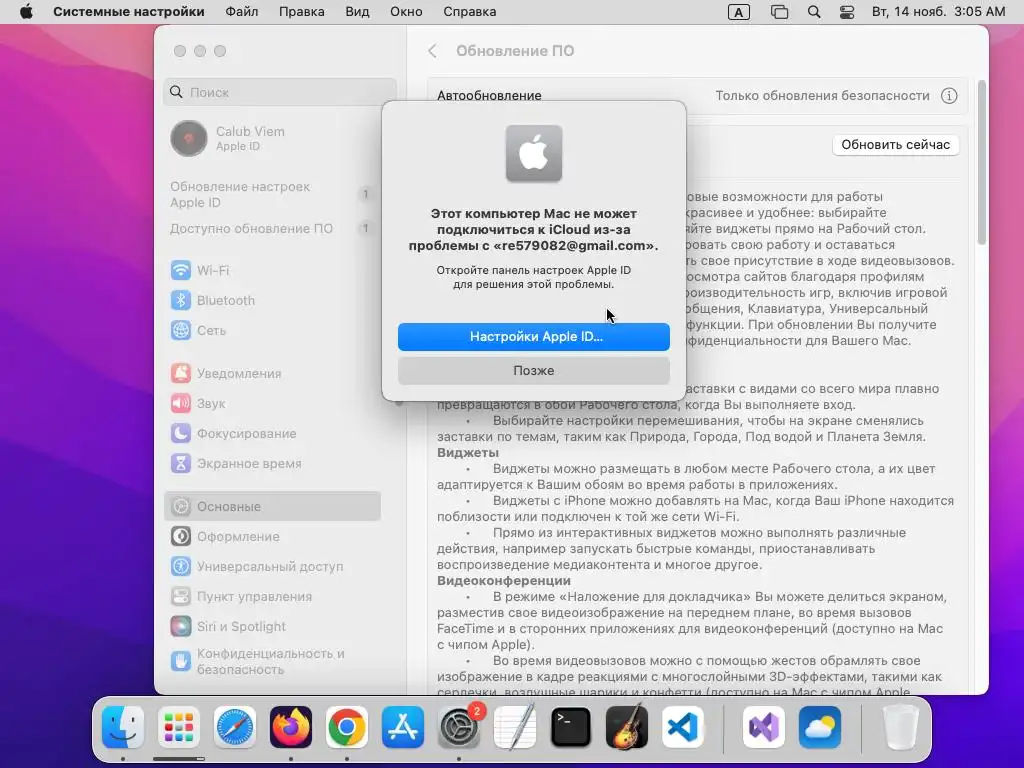Open Control Center in the menu bar
The image size is (1024, 768).
(847, 12)
